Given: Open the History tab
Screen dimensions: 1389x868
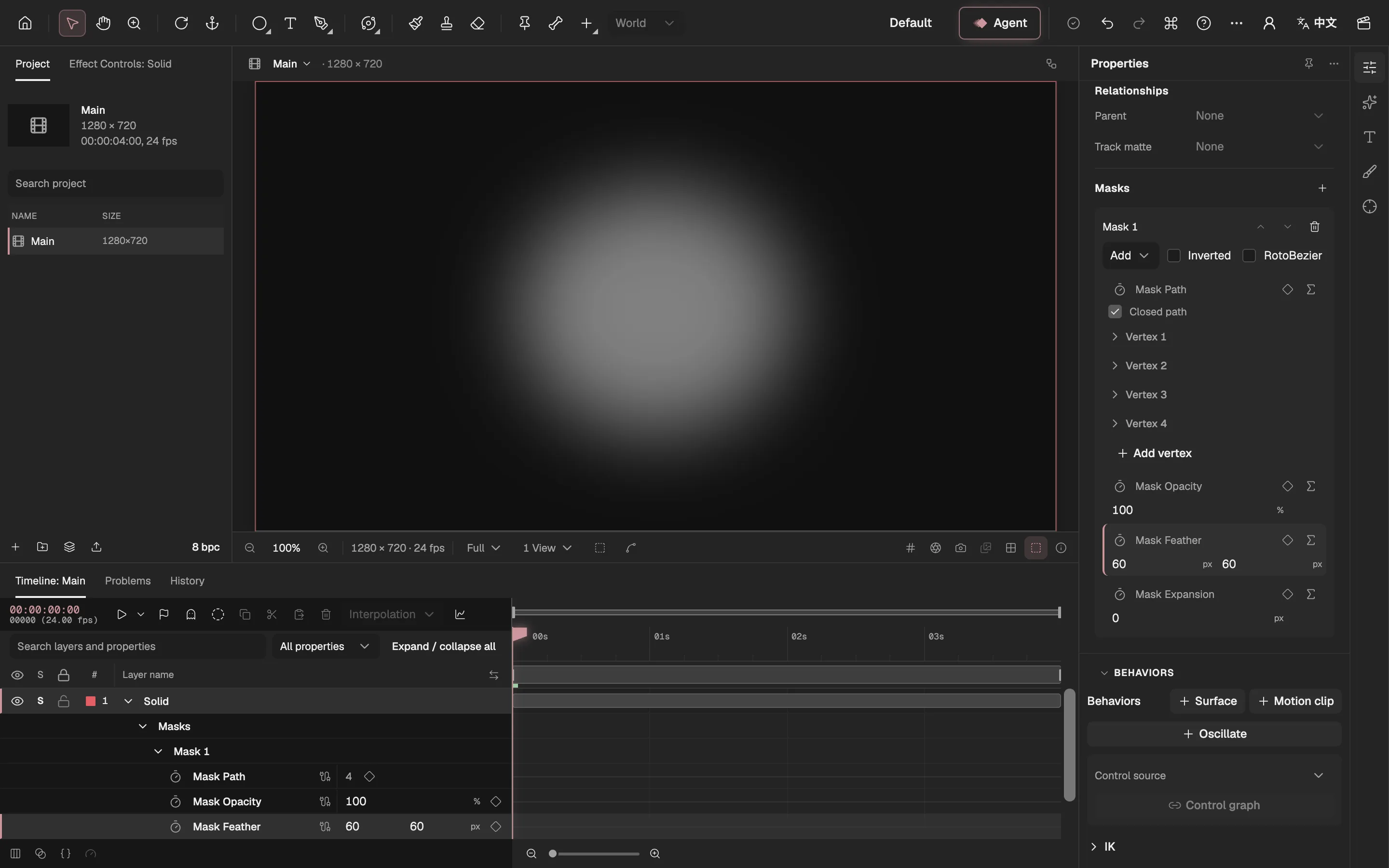Looking at the screenshot, I should 187,581.
